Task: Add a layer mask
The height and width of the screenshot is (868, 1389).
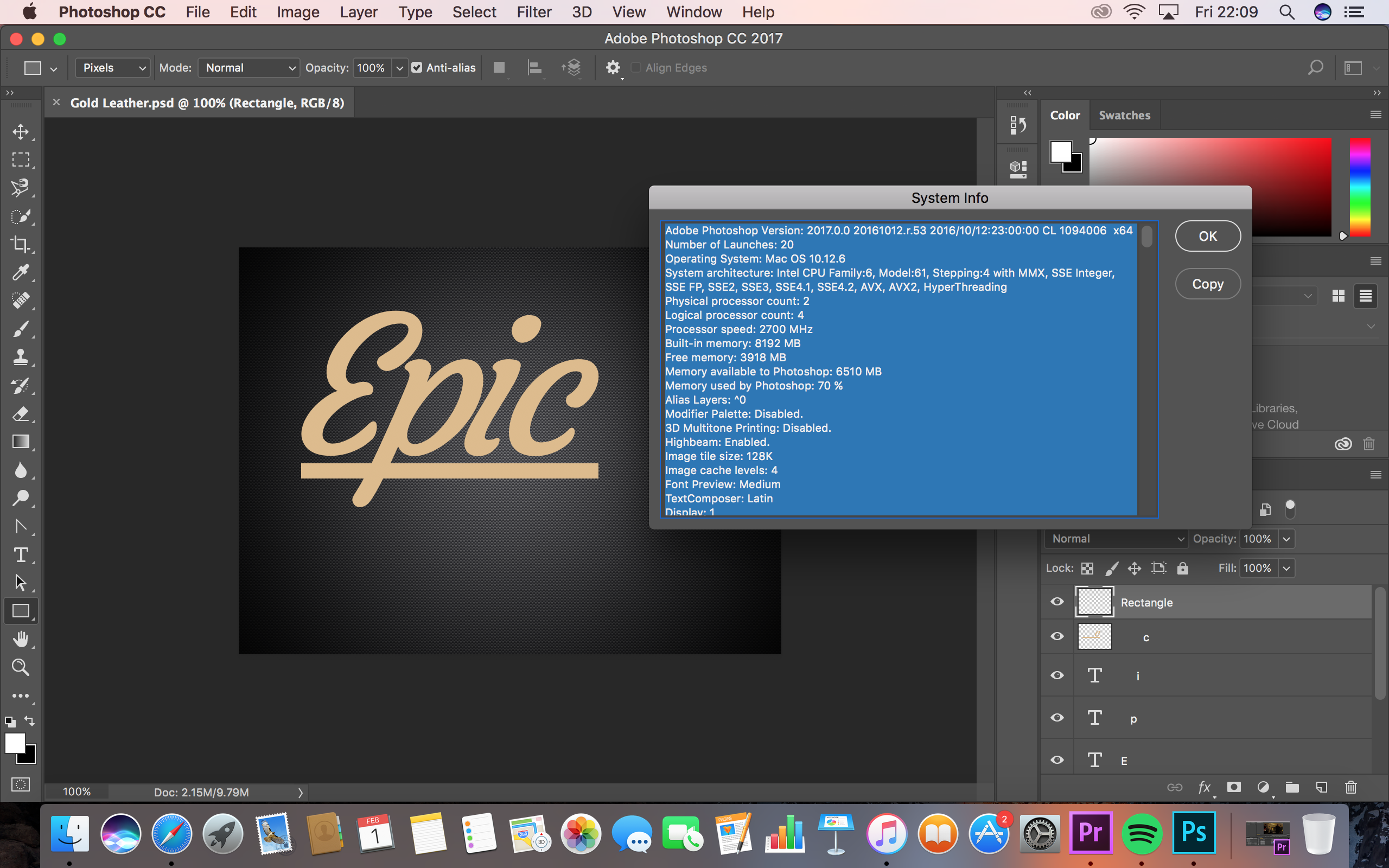Action: 1234,787
